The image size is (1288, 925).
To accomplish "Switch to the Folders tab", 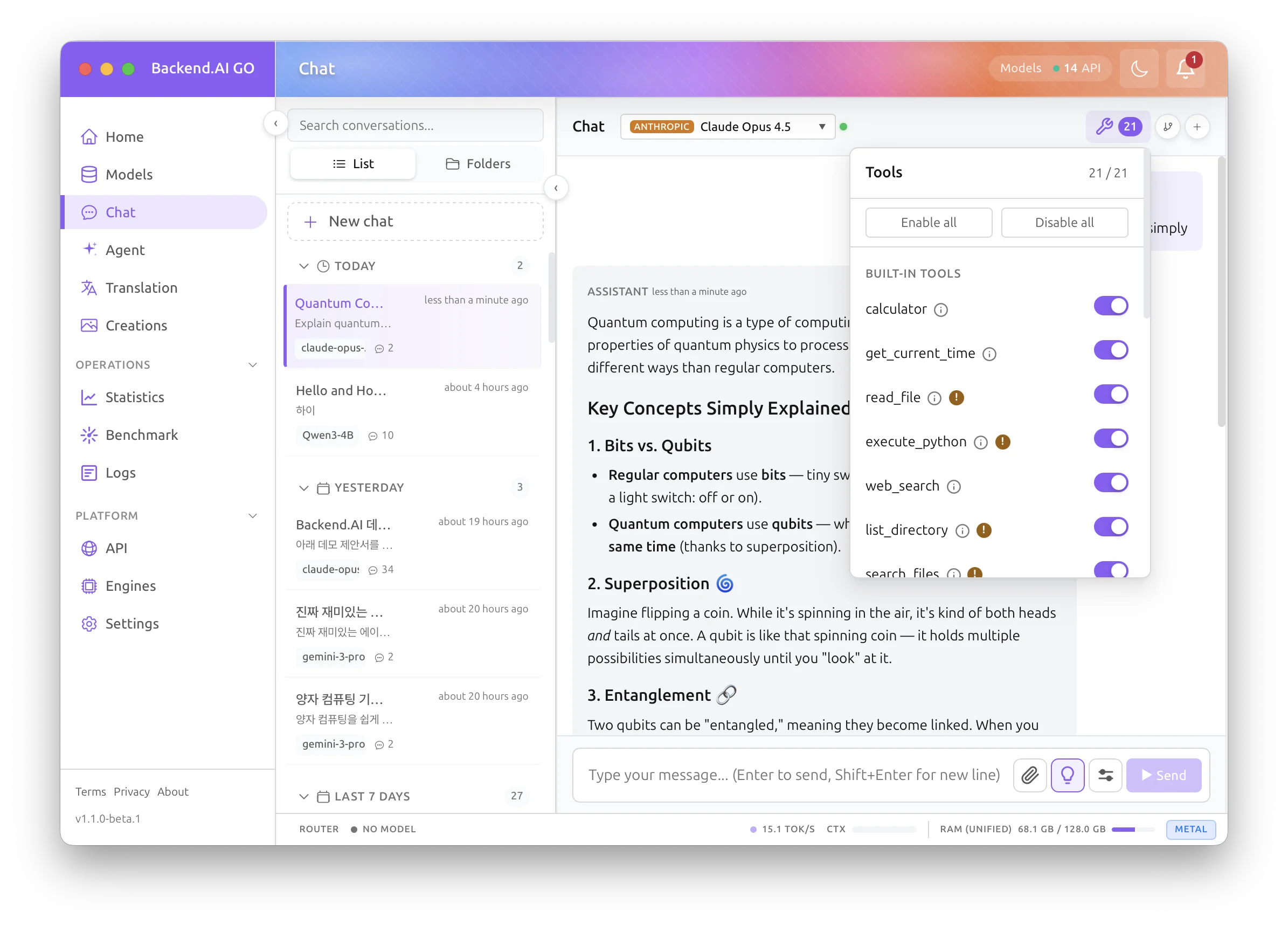I will point(479,164).
